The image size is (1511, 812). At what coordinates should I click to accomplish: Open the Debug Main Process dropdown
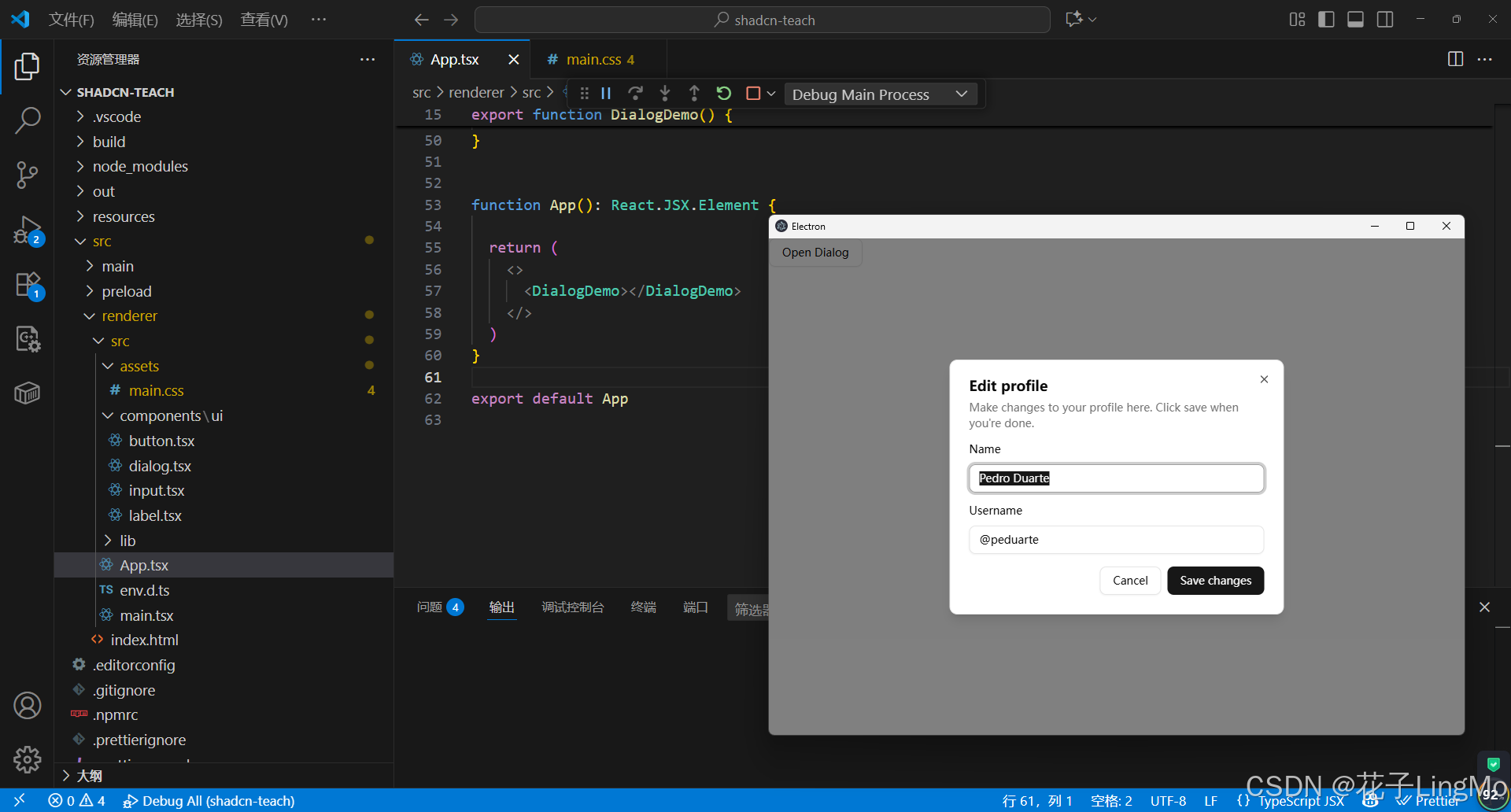pos(881,94)
